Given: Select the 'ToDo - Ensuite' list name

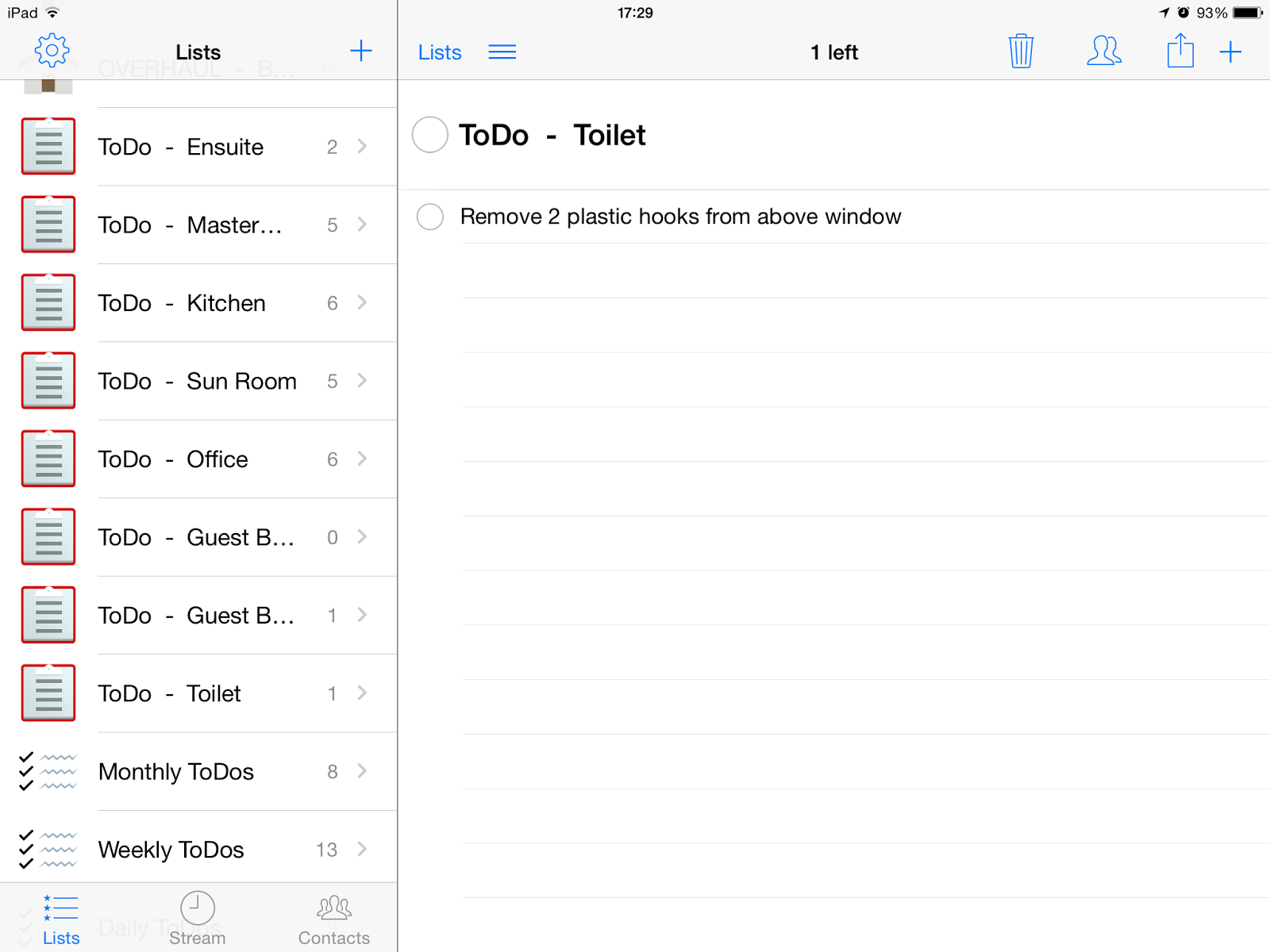Looking at the screenshot, I should (181, 147).
